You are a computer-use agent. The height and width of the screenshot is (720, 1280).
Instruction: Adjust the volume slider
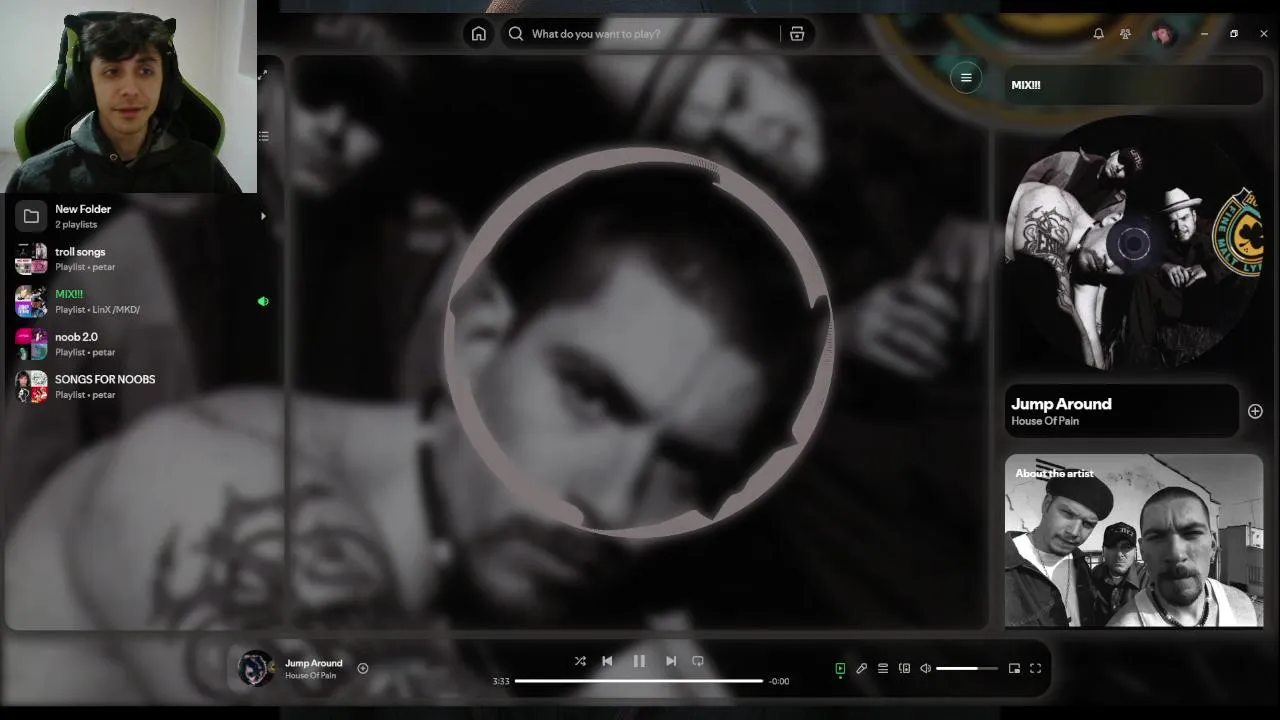(x=966, y=668)
